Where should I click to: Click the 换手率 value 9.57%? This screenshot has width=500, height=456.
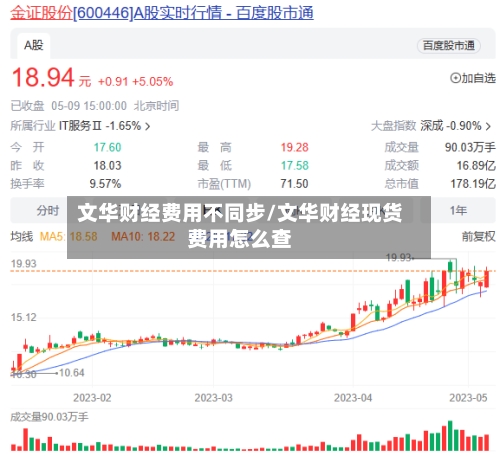click(x=105, y=184)
